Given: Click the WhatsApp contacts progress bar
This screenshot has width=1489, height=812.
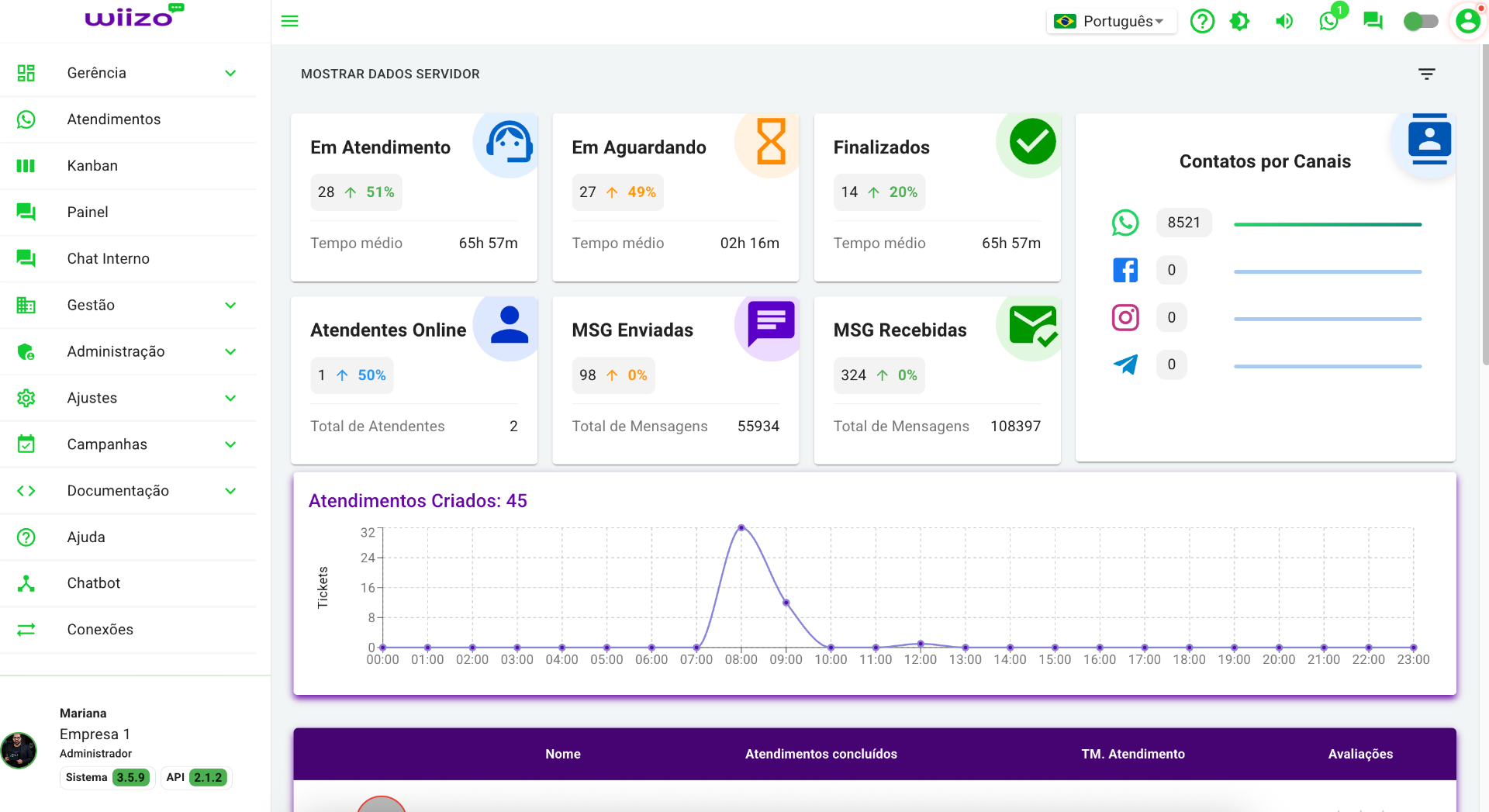Looking at the screenshot, I should pyautogui.click(x=1327, y=224).
